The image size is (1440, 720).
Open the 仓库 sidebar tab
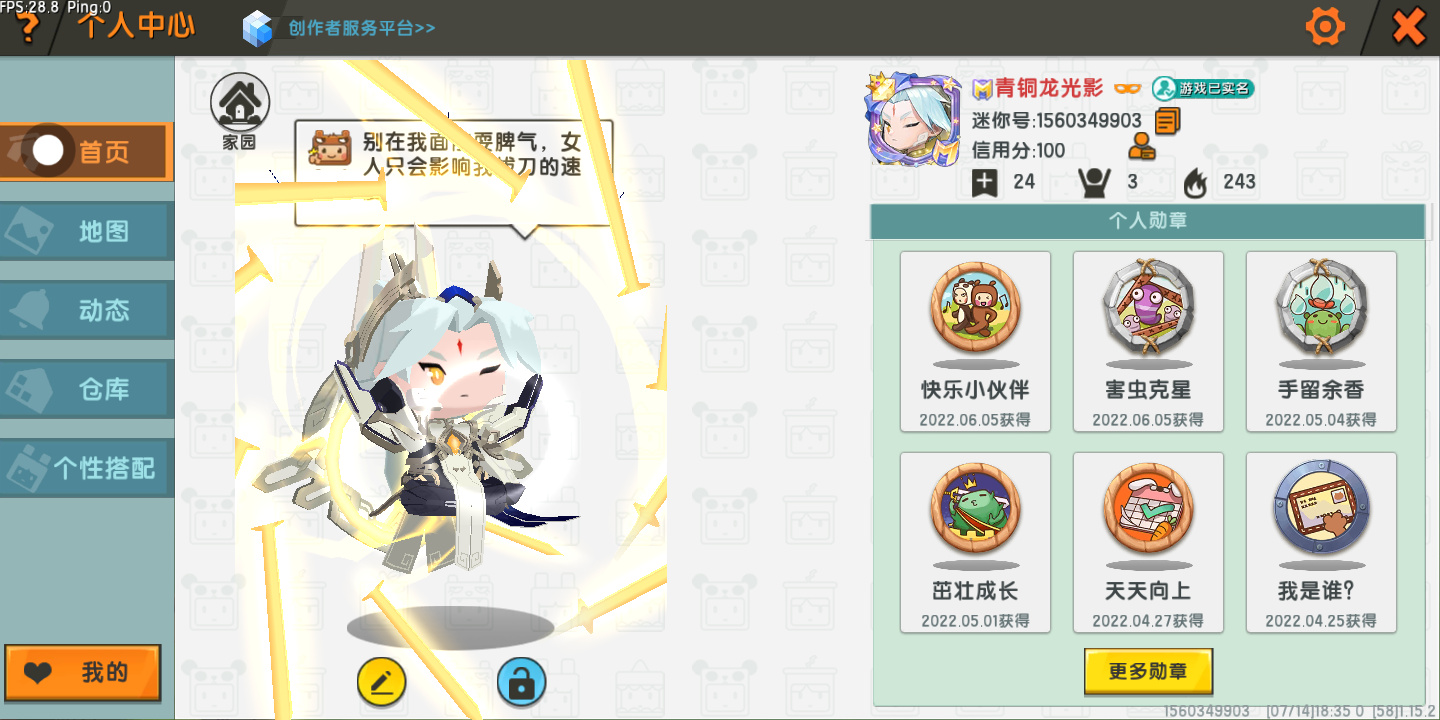pos(87,389)
